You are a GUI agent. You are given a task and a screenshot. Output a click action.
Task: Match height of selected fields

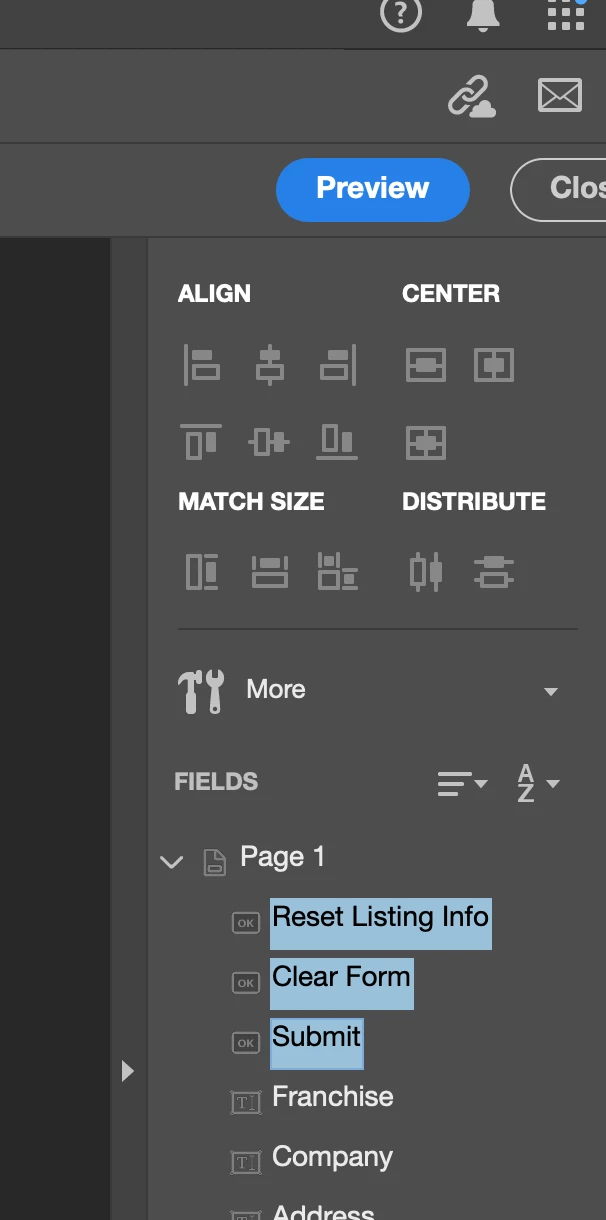tap(202, 572)
